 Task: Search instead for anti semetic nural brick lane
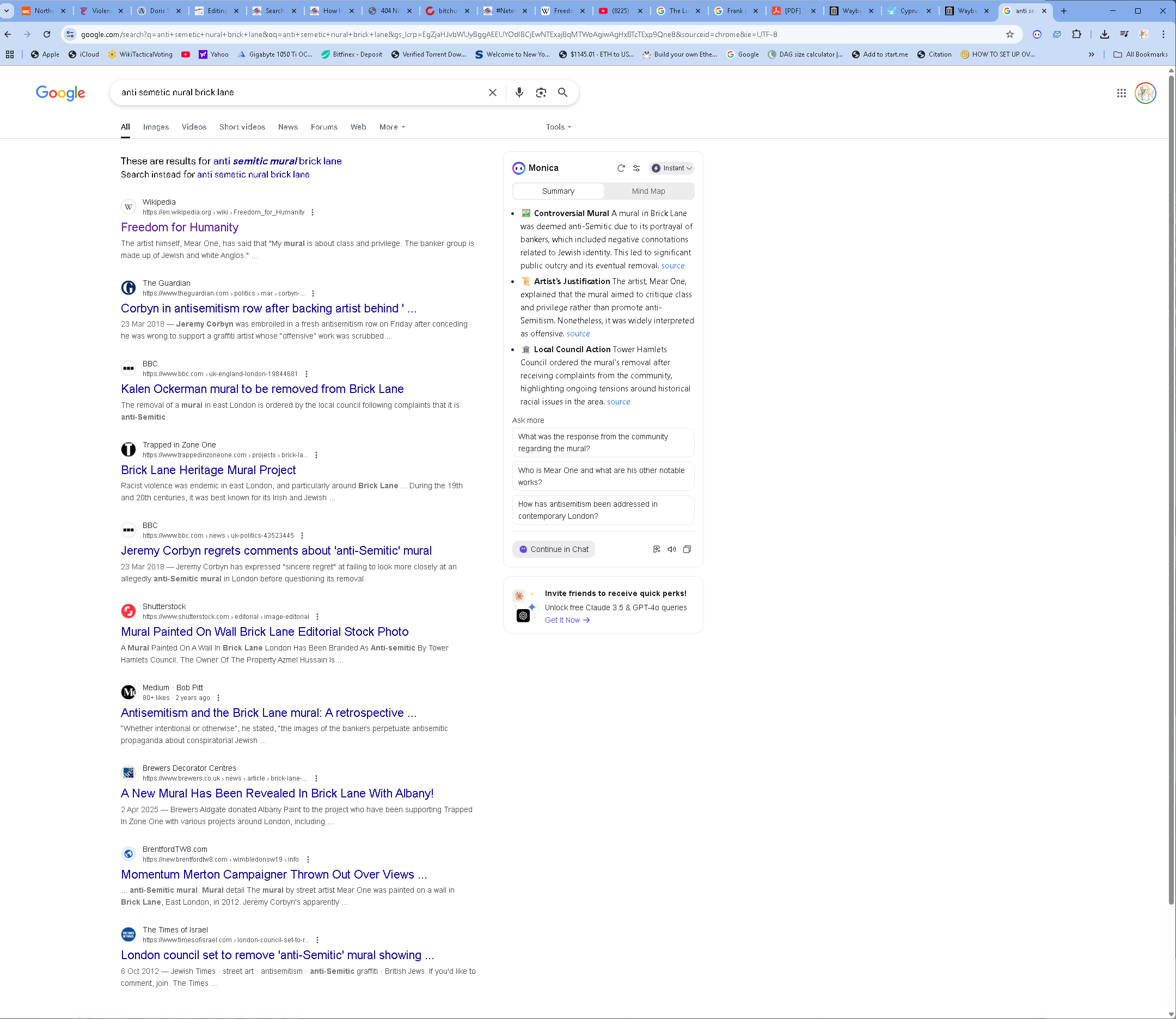(253, 175)
